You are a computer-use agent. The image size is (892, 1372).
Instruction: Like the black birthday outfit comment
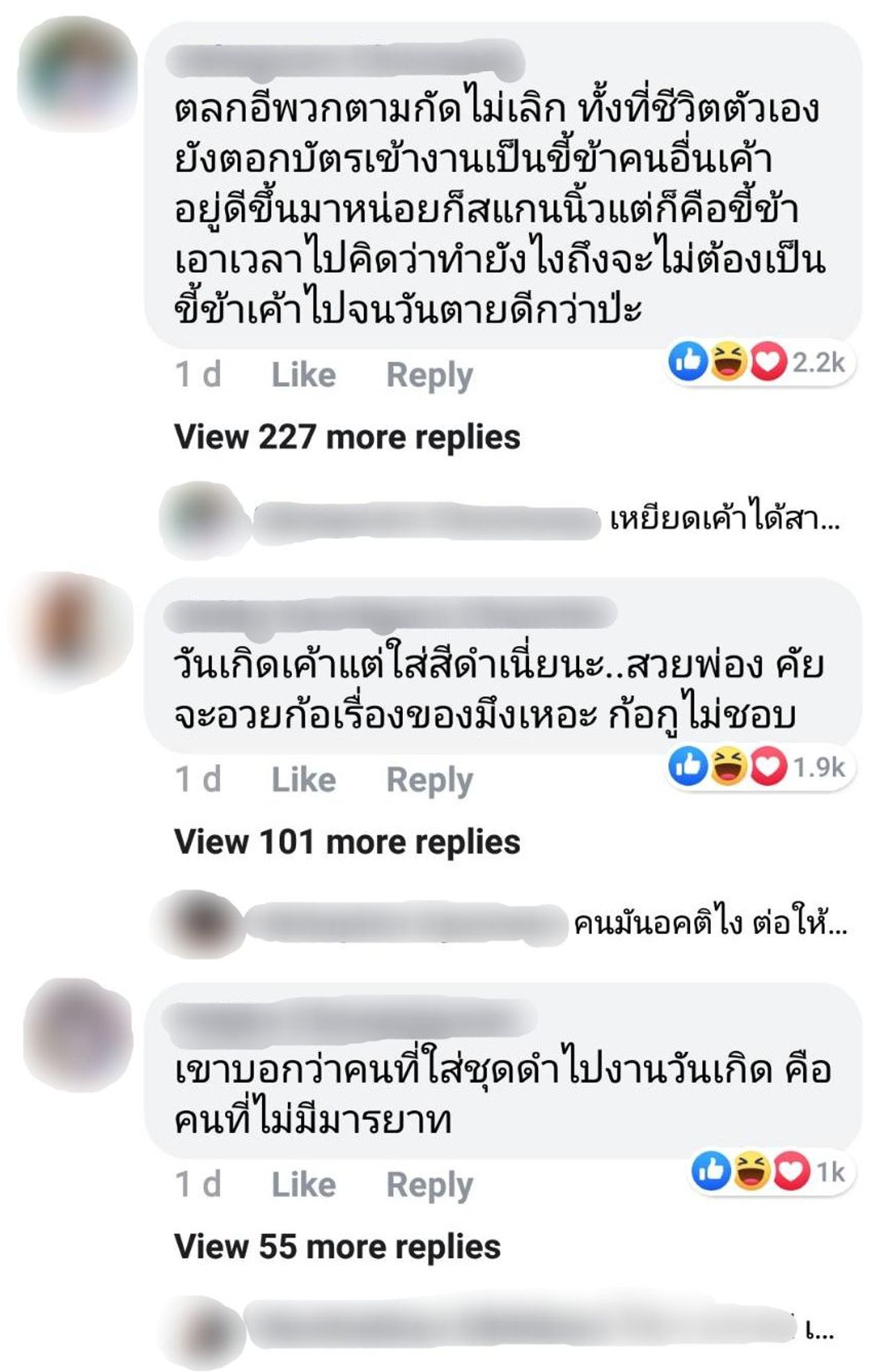304,779
